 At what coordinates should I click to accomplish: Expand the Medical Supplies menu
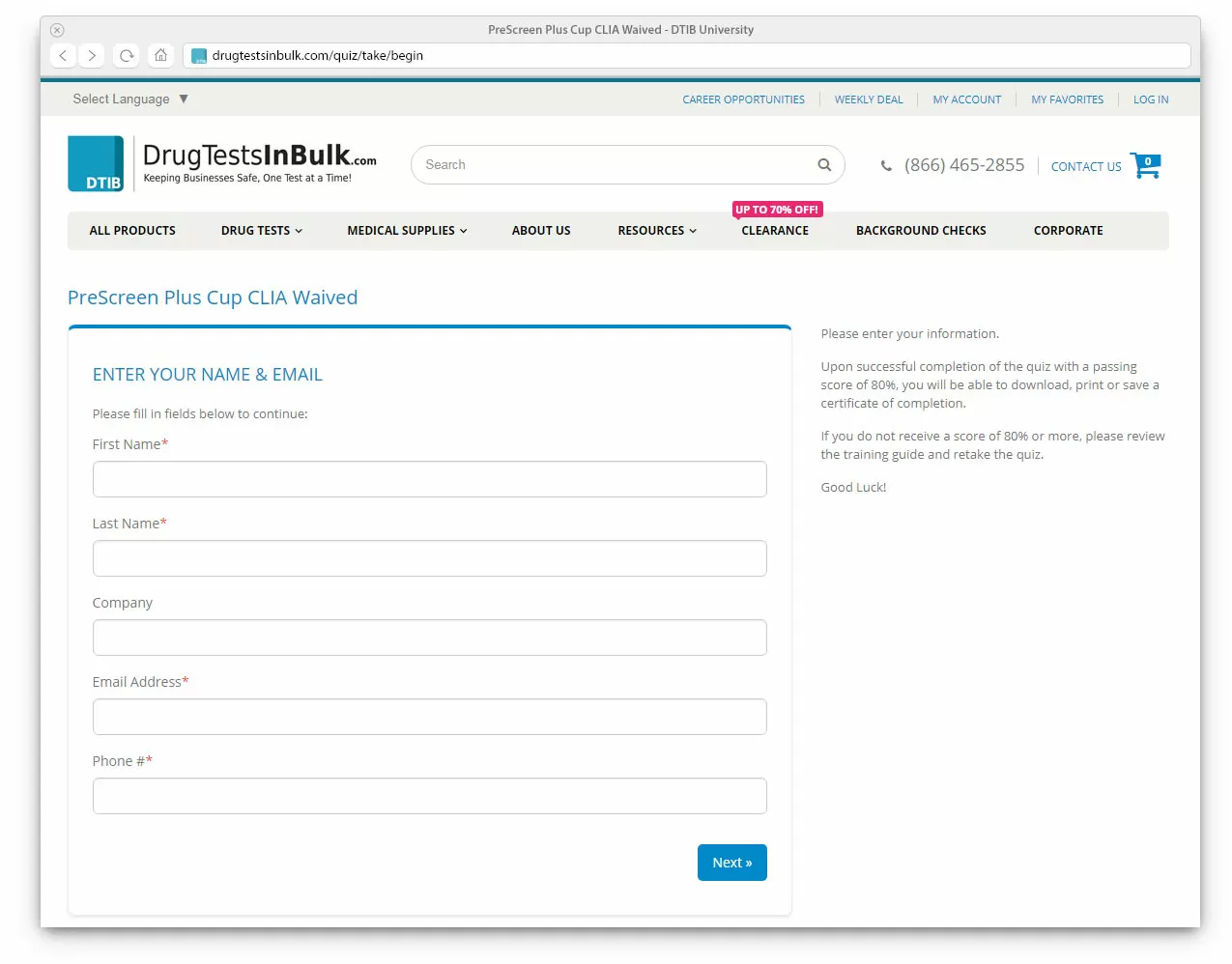(407, 231)
